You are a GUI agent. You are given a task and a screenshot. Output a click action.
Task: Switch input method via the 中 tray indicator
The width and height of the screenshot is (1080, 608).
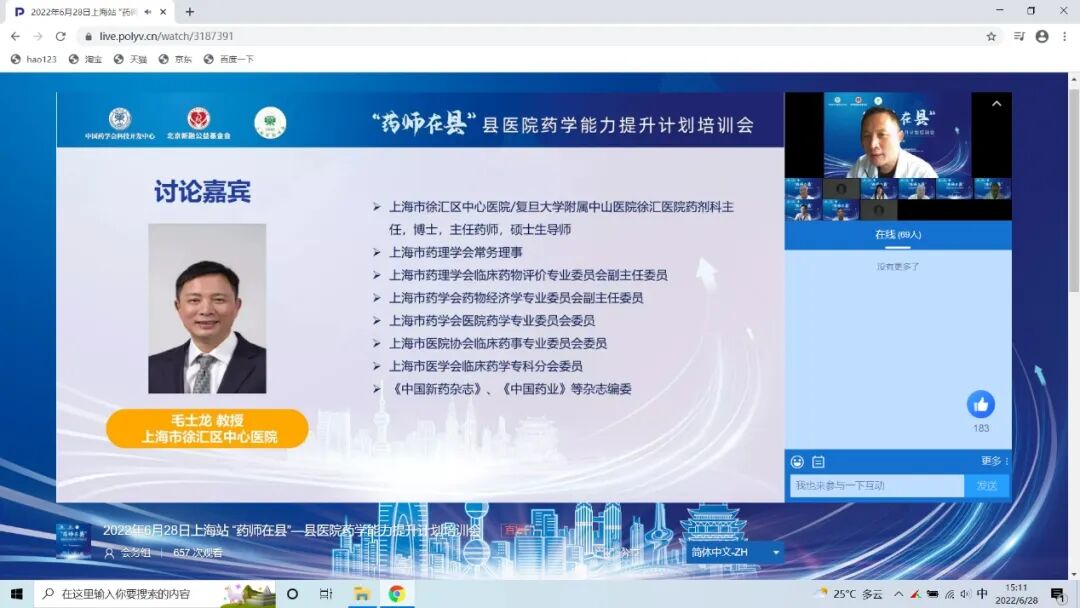point(982,592)
